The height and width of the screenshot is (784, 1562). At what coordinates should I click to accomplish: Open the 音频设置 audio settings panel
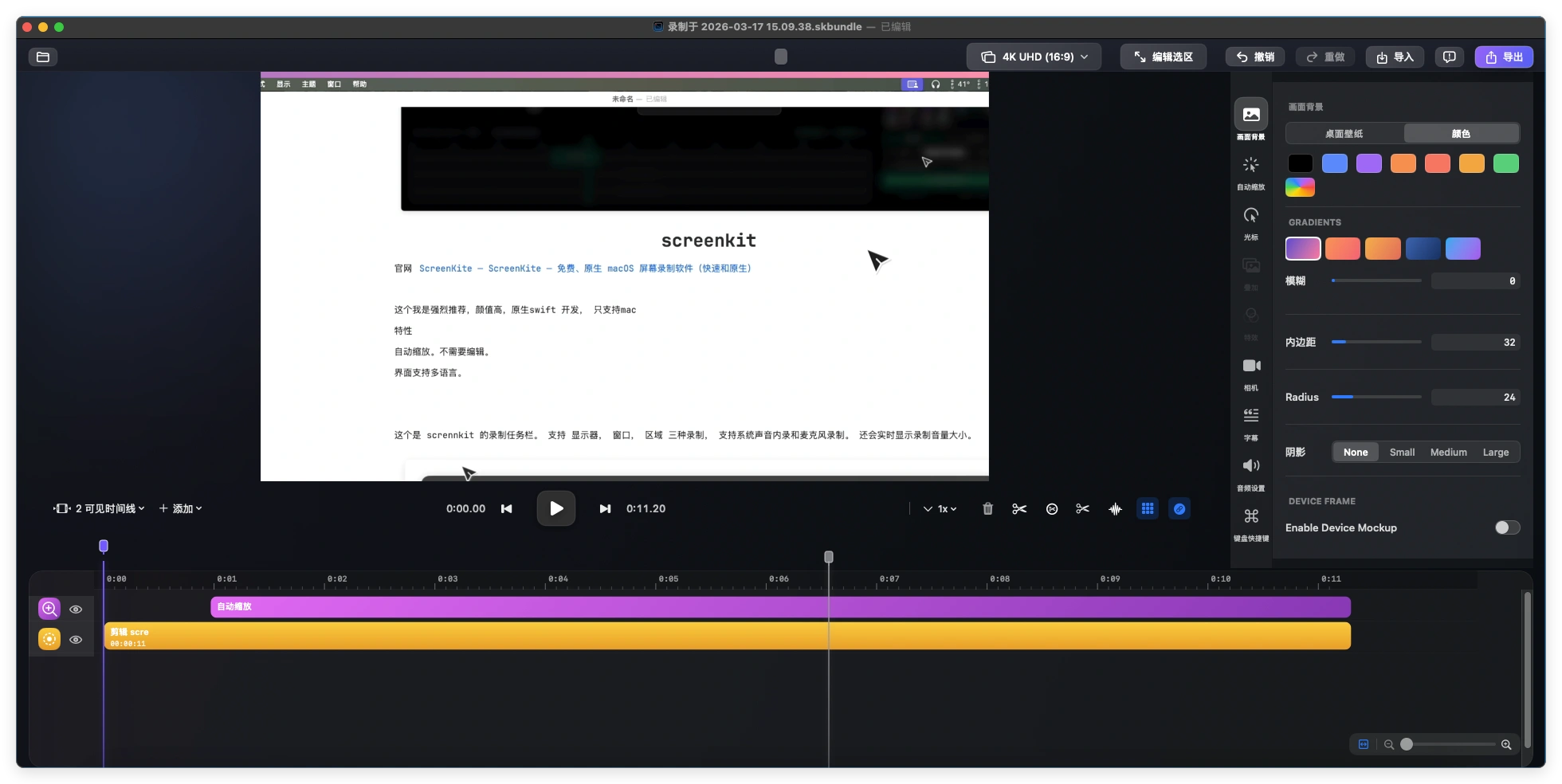tap(1250, 472)
